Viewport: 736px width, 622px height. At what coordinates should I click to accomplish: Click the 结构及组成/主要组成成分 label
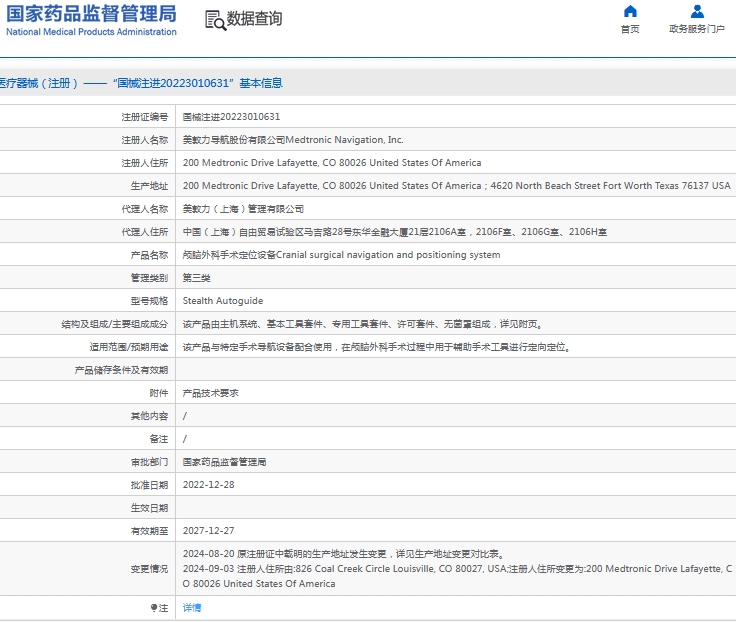click(x=115, y=324)
